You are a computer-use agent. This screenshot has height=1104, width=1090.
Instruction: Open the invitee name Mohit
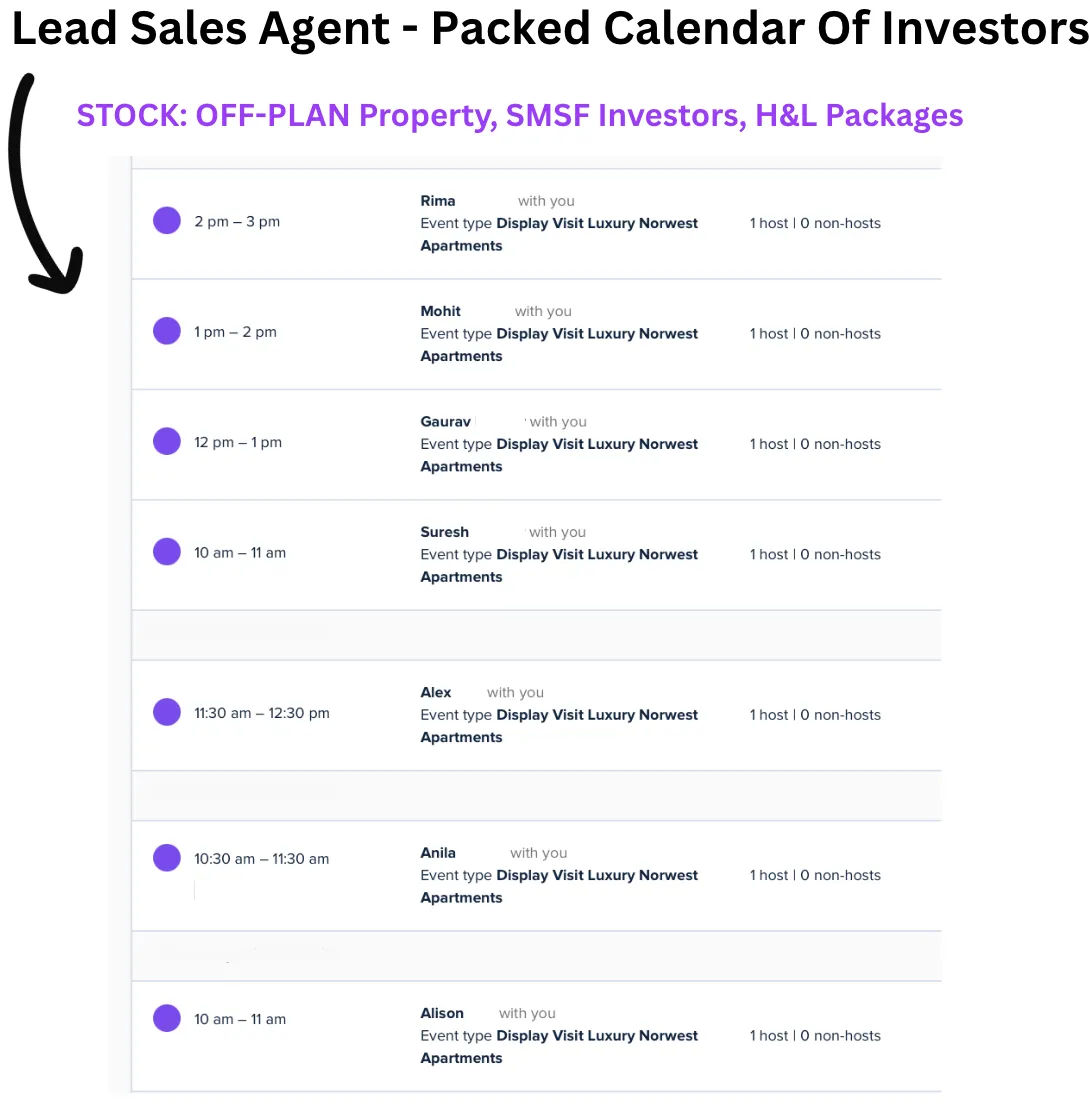441,311
